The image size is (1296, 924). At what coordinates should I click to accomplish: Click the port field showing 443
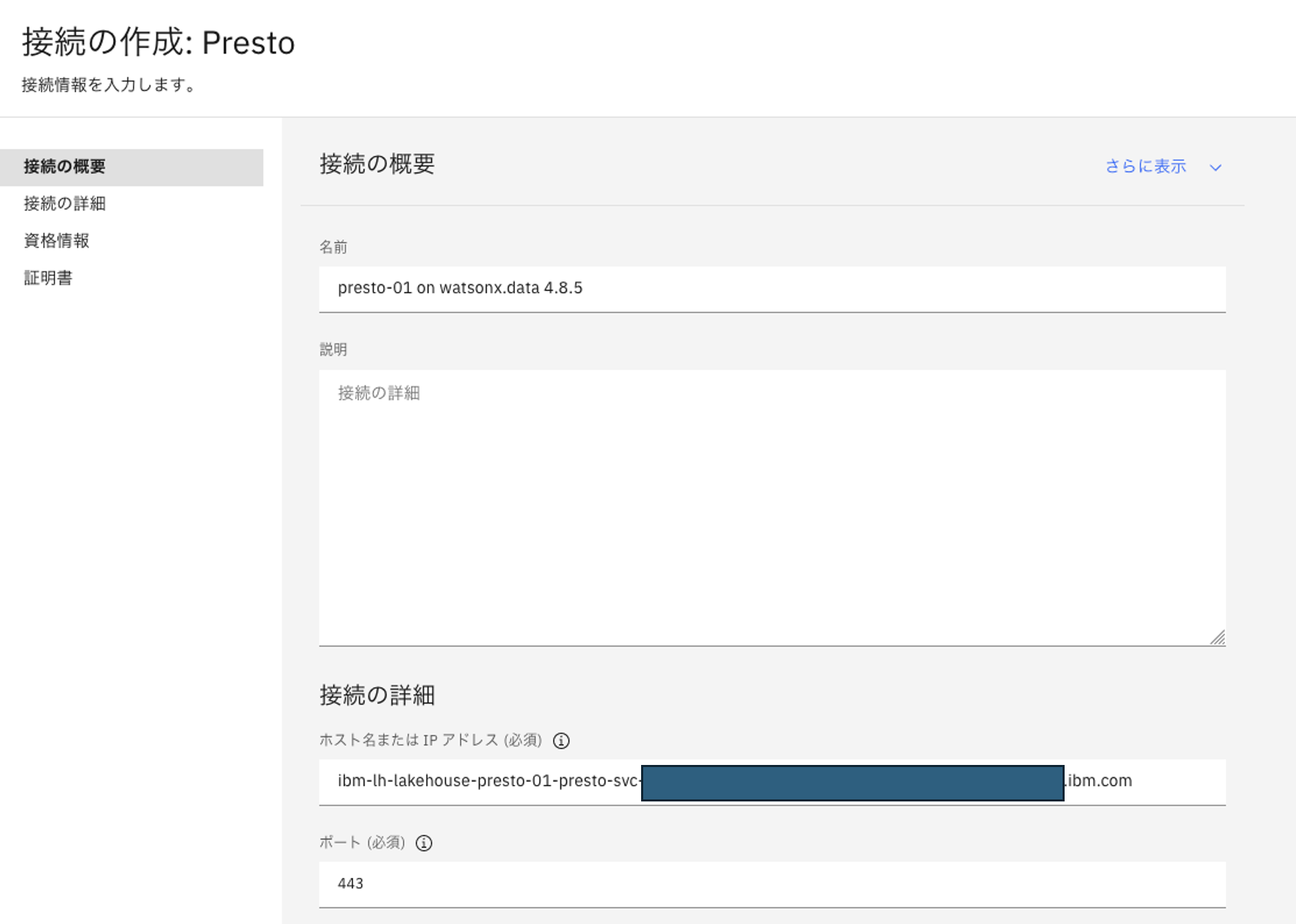tap(771, 884)
